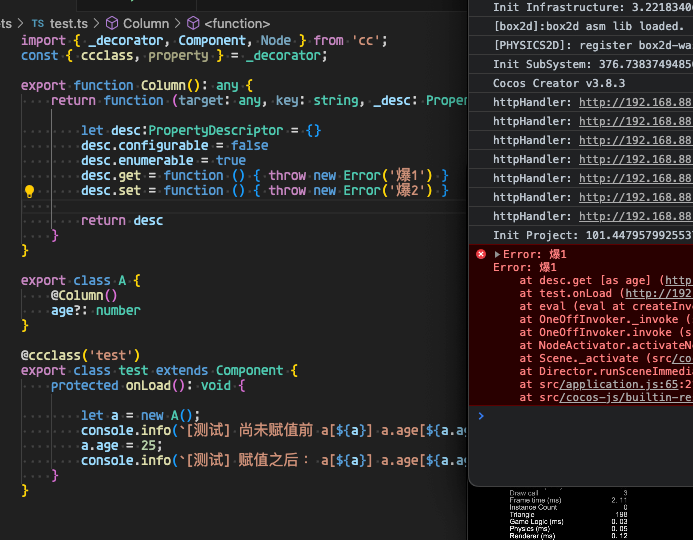The width and height of the screenshot is (693, 540).
Task: Click the '@Column()' decorator line
Action: coord(84,296)
